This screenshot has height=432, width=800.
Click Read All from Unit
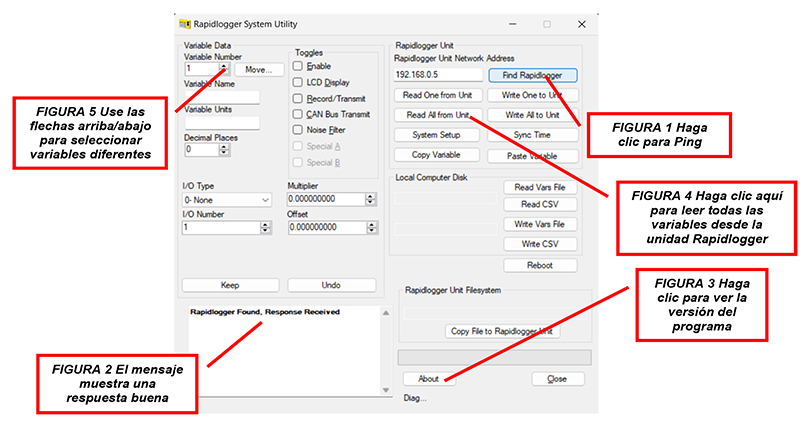coord(437,115)
